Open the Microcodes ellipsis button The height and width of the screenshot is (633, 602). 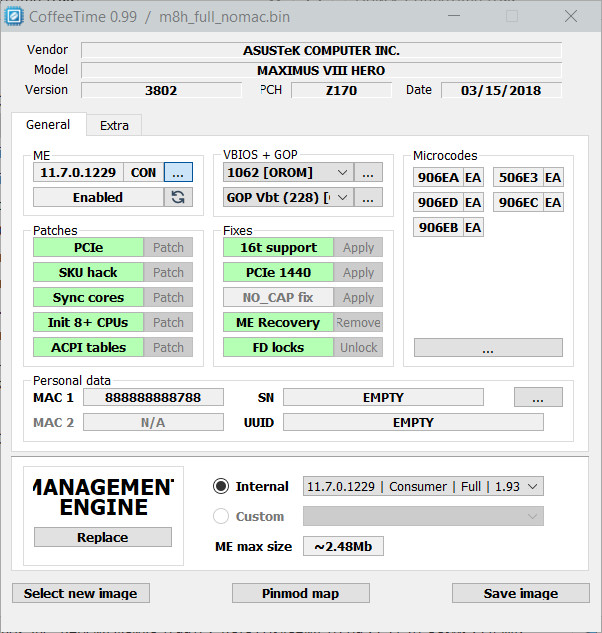[x=488, y=348]
